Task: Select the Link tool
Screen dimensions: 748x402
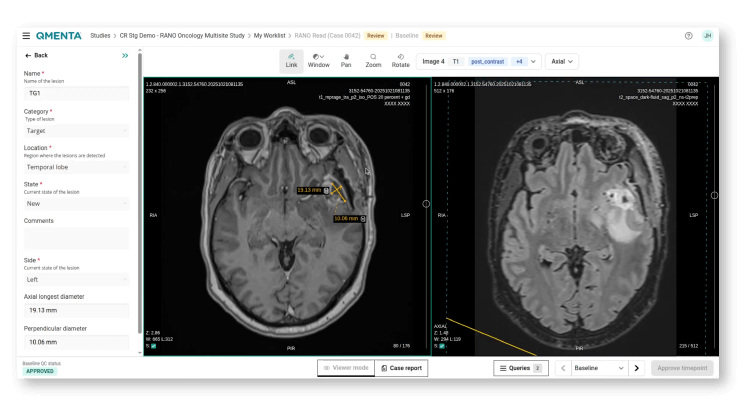Action: [x=291, y=60]
